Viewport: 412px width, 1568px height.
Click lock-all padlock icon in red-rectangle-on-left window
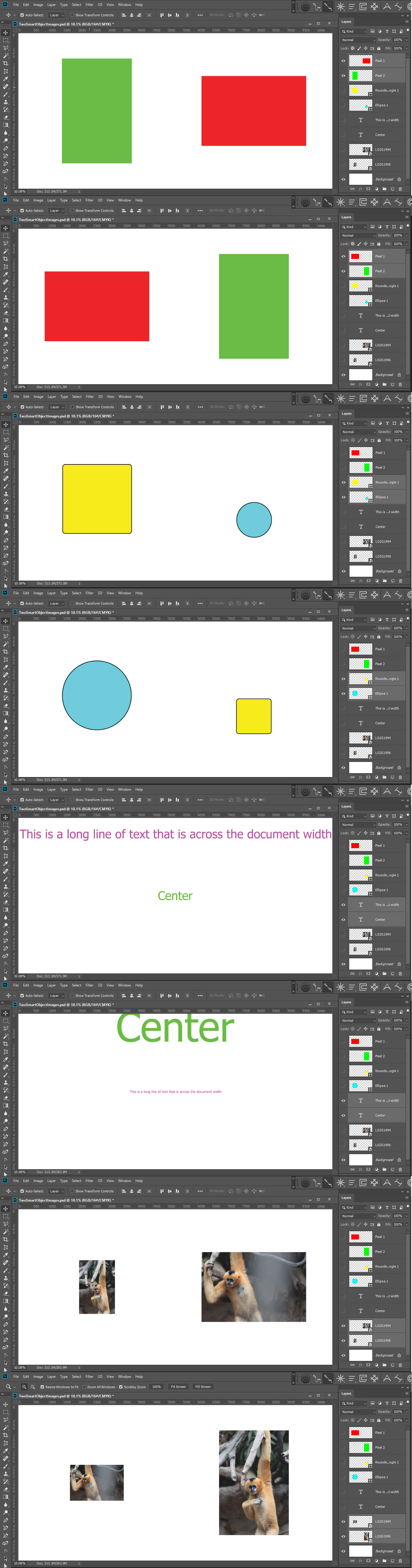click(380, 244)
